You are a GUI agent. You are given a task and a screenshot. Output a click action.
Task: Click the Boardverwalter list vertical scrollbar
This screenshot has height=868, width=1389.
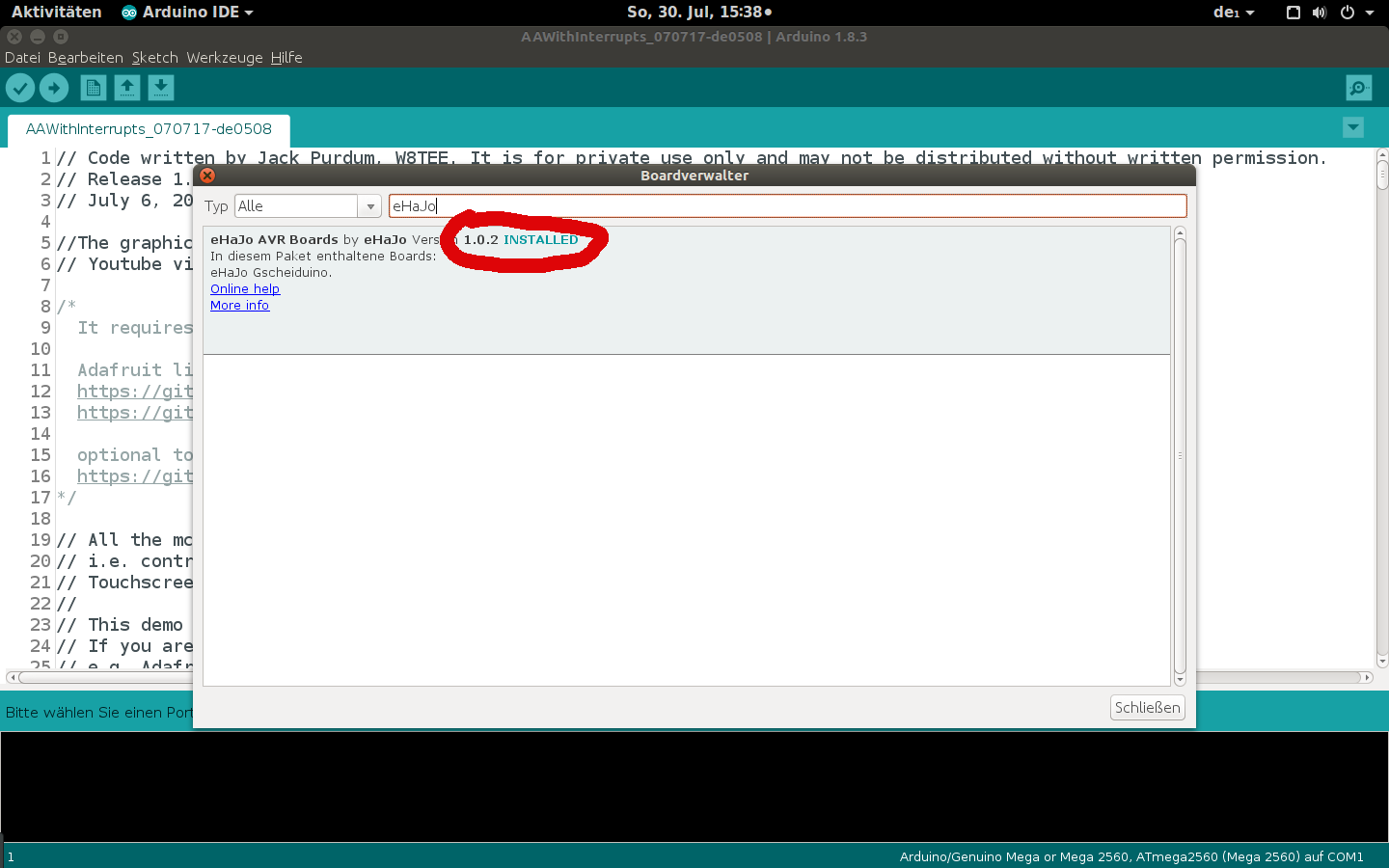1180,456
